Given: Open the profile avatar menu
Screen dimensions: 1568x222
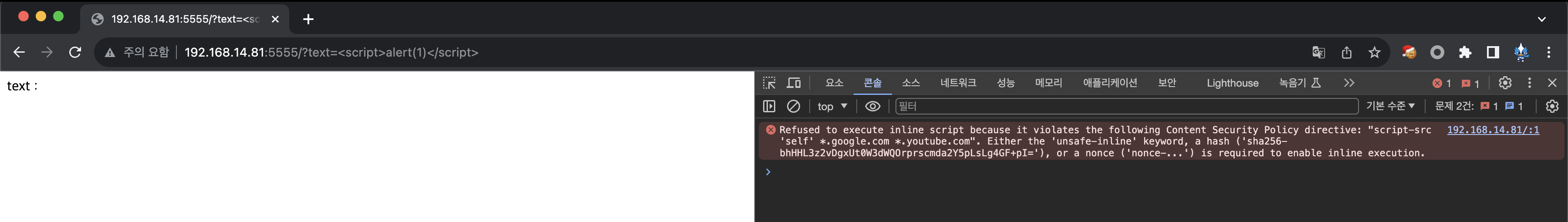Looking at the screenshot, I should [1521, 52].
